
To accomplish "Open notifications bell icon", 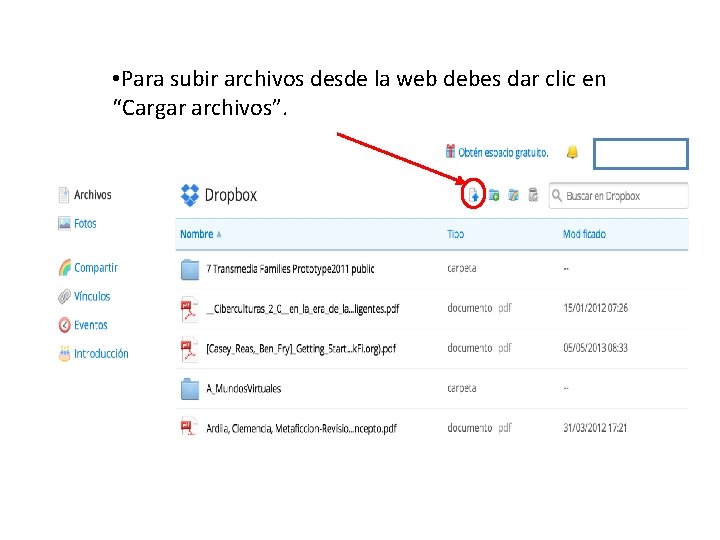I will (x=572, y=152).
